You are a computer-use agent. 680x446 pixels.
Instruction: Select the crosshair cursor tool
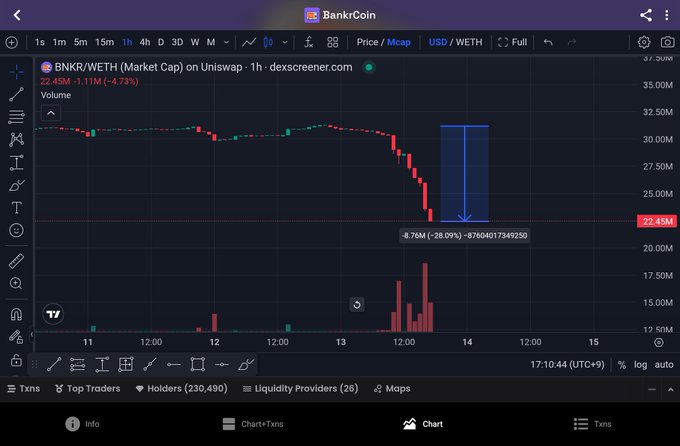coord(16,72)
